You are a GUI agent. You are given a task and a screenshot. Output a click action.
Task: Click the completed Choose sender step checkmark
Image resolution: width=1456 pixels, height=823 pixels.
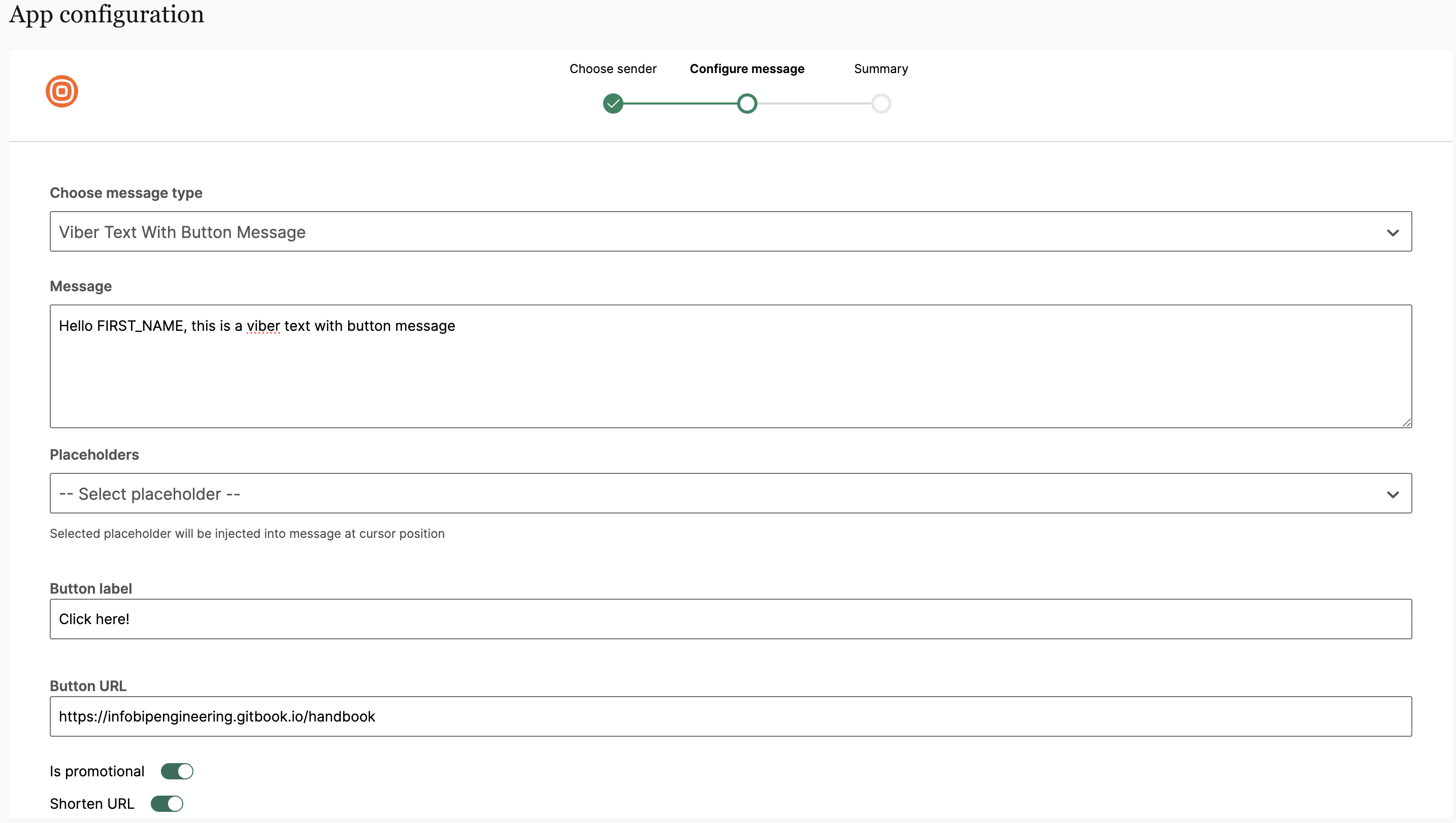pos(613,104)
